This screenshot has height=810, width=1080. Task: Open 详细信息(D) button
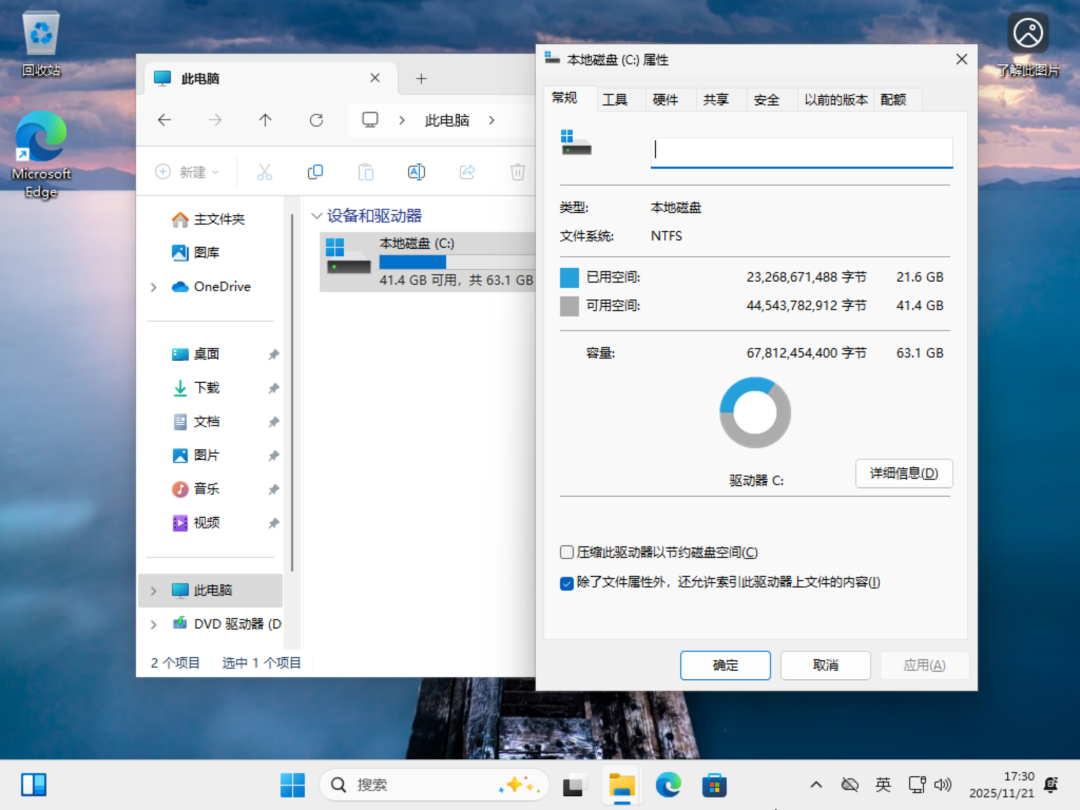click(x=904, y=473)
